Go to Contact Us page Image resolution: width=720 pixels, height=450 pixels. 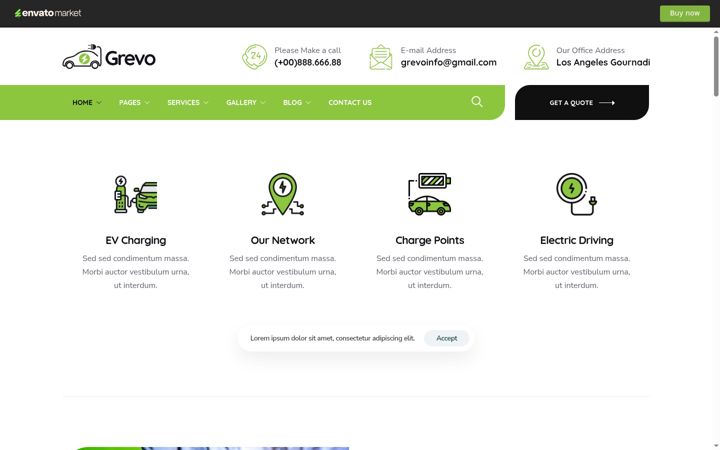(350, 102)
